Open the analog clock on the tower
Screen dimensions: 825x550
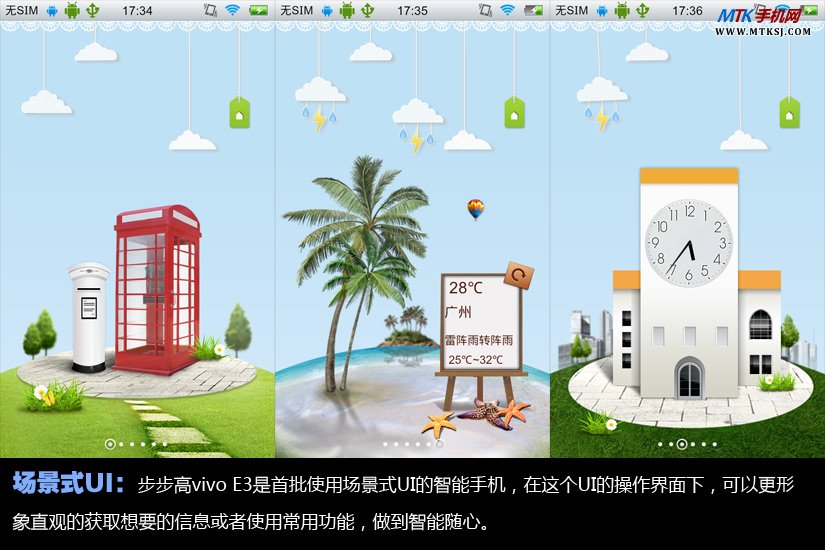688,241
